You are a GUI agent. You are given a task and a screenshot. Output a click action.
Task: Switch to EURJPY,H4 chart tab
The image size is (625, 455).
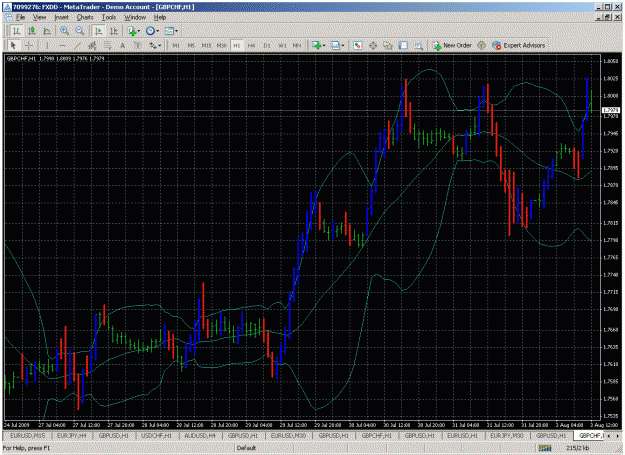tap(71, 436)
